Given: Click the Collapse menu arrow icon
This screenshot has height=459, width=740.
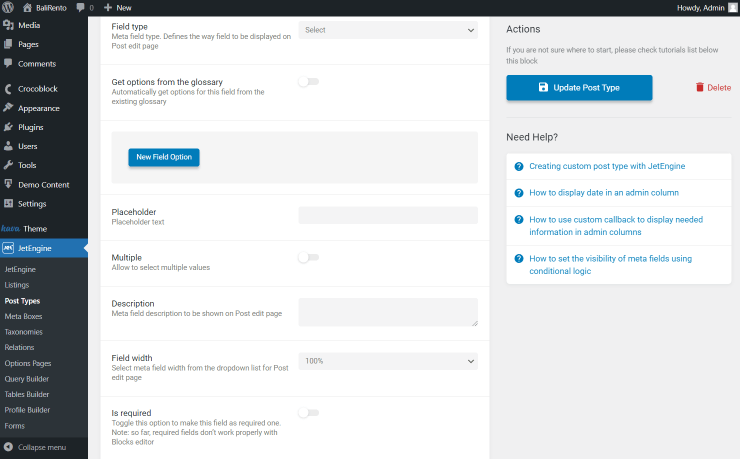Looking at the screenshot, I should pyautogui.click(x=8, y=447).
